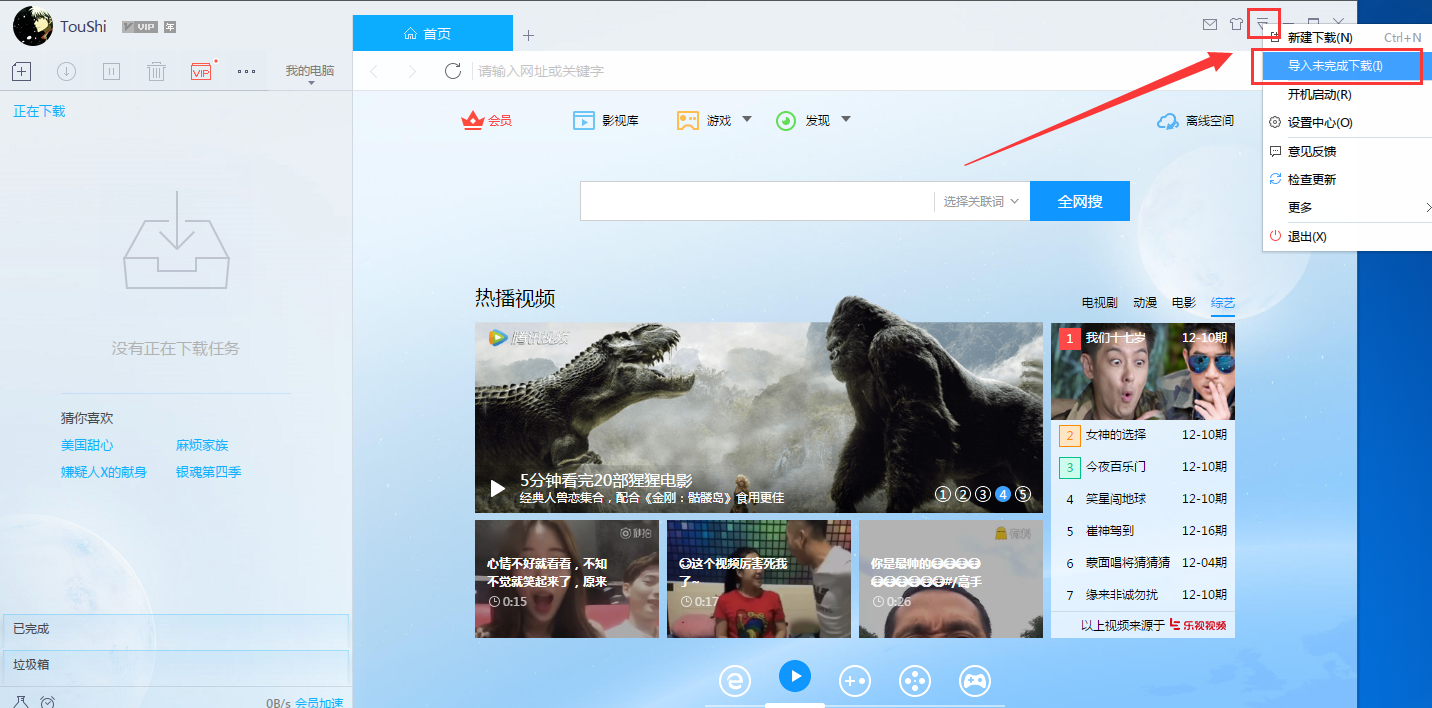Select 开机启动(R) menu item
The height and width of the screenshot is (708, 1432).
tap(1346, 95)
